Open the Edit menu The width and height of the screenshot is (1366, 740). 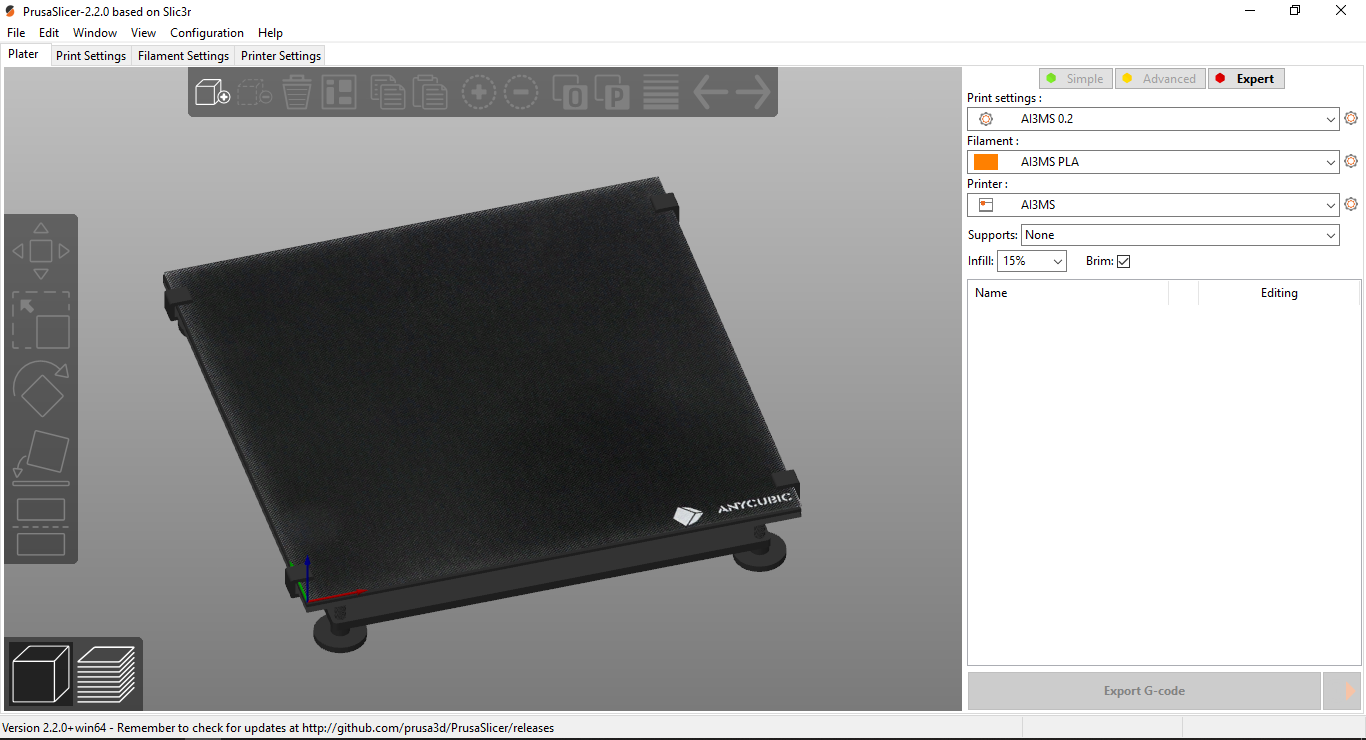tap(49, 33)
